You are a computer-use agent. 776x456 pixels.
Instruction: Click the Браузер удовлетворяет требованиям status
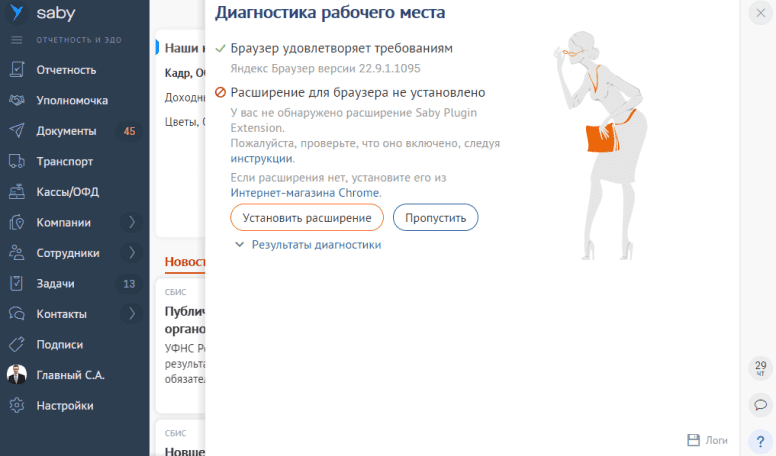[x=341, y=48]
